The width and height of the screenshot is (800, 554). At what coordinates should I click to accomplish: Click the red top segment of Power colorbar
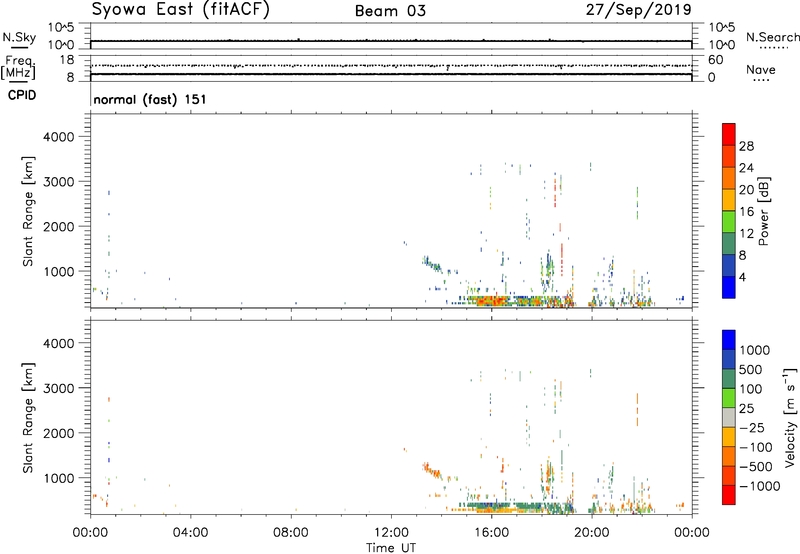coord(729,134)
